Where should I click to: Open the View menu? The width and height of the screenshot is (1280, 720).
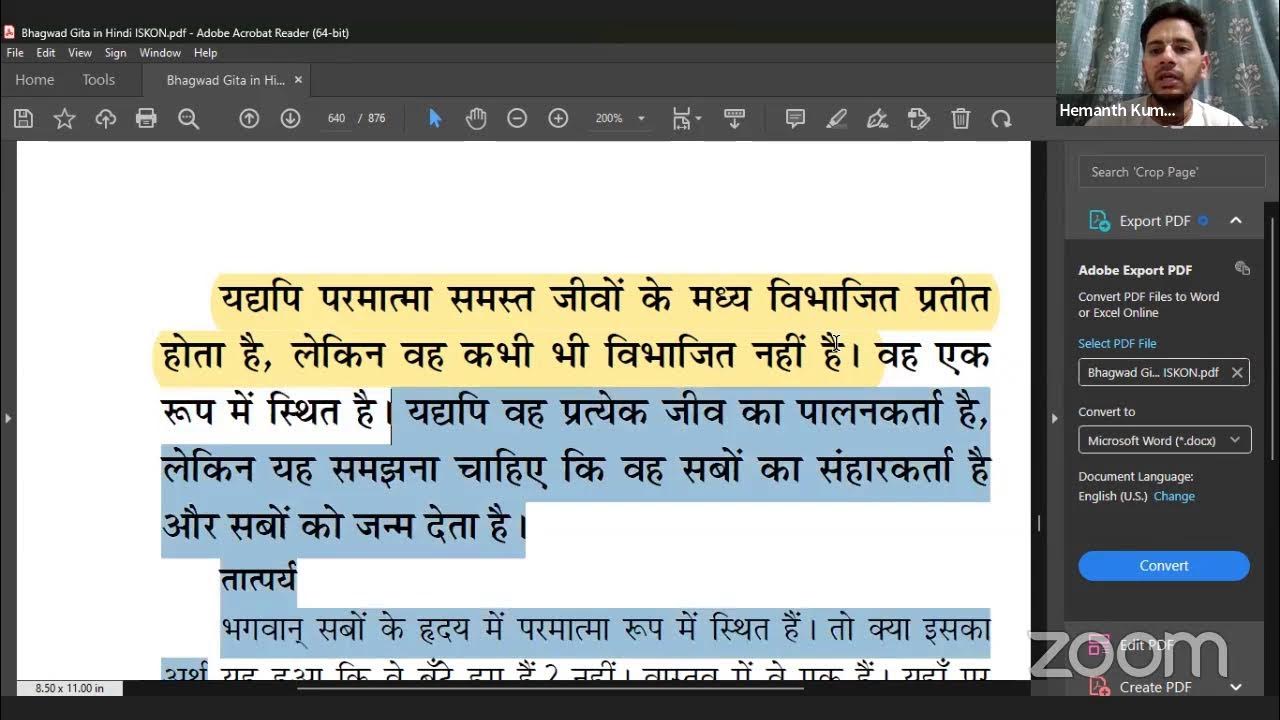click(80, 53)
